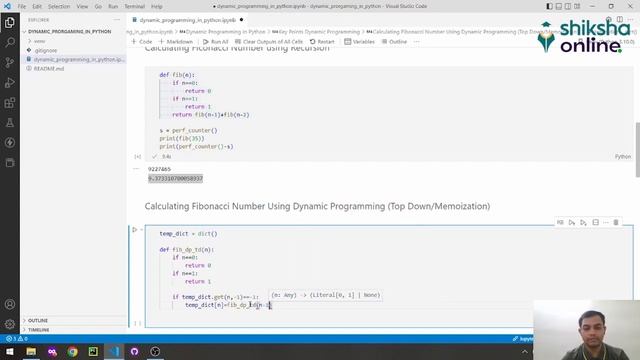Expand the OUTLINE section
This screenshot has width=640, height=360.
point(38,320)
